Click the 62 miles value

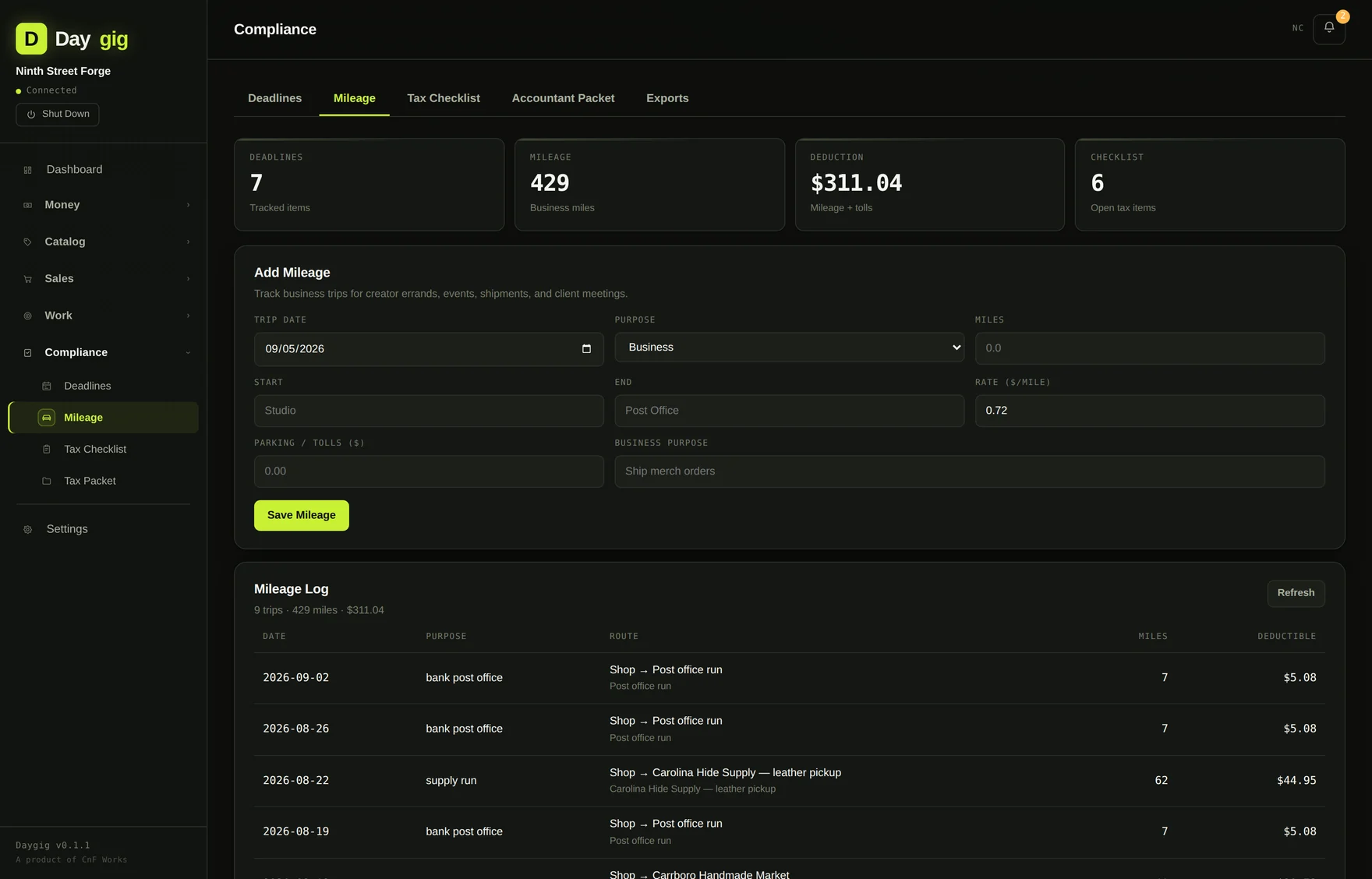pos(1161,781)
